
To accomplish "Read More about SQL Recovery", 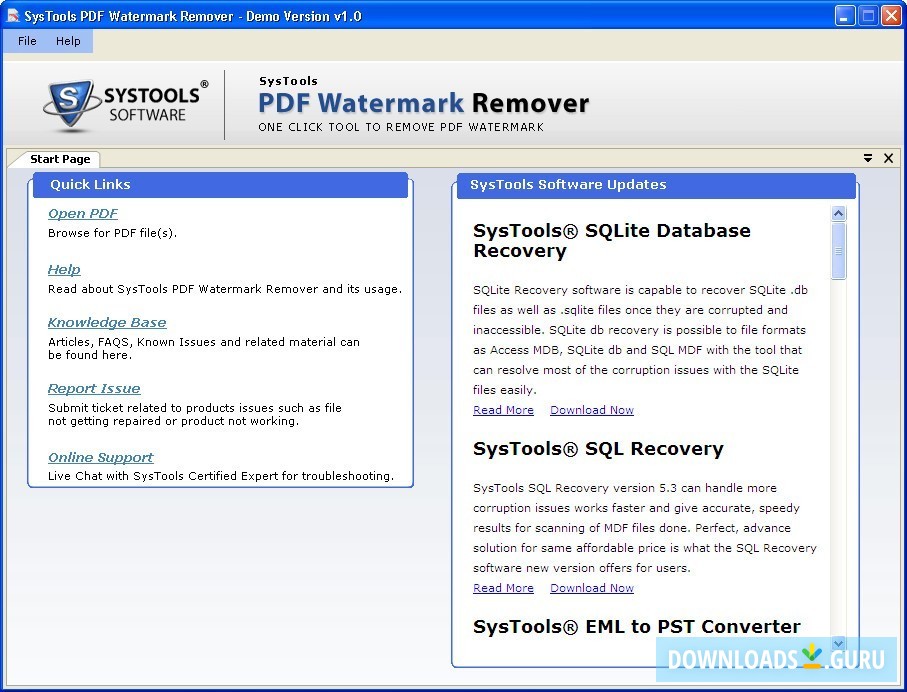I will (503, 588).
